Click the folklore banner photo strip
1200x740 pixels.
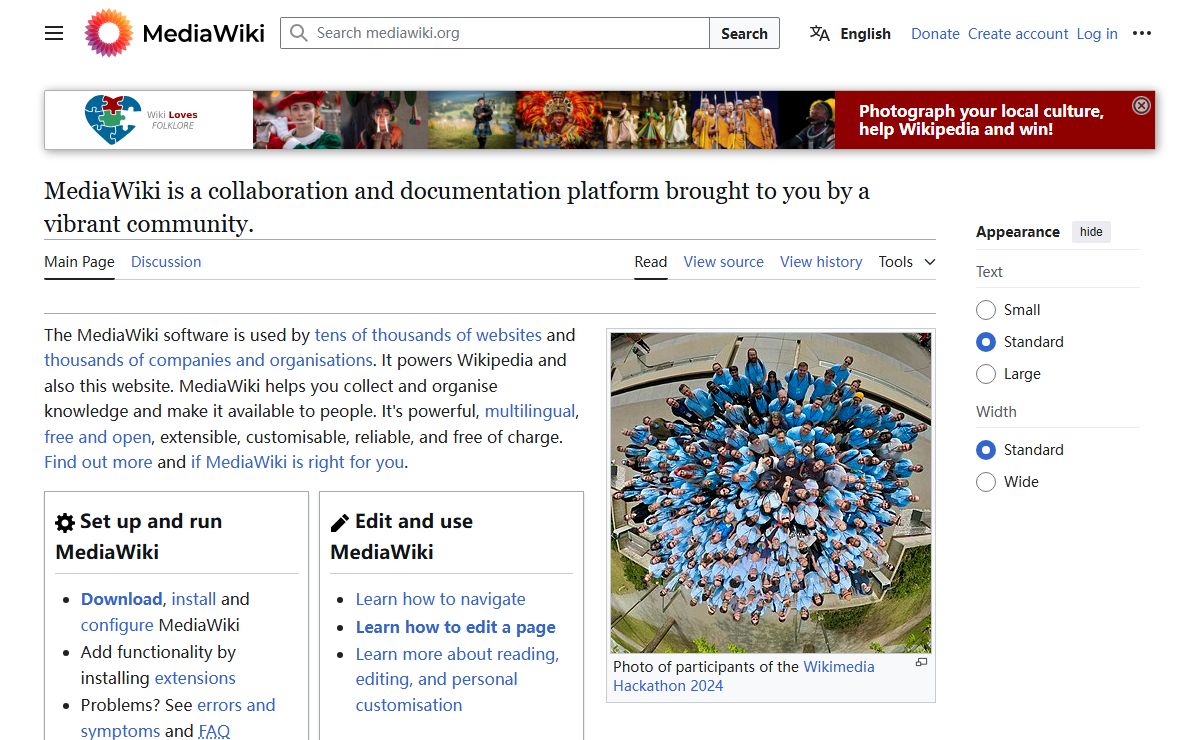(544, 120)
